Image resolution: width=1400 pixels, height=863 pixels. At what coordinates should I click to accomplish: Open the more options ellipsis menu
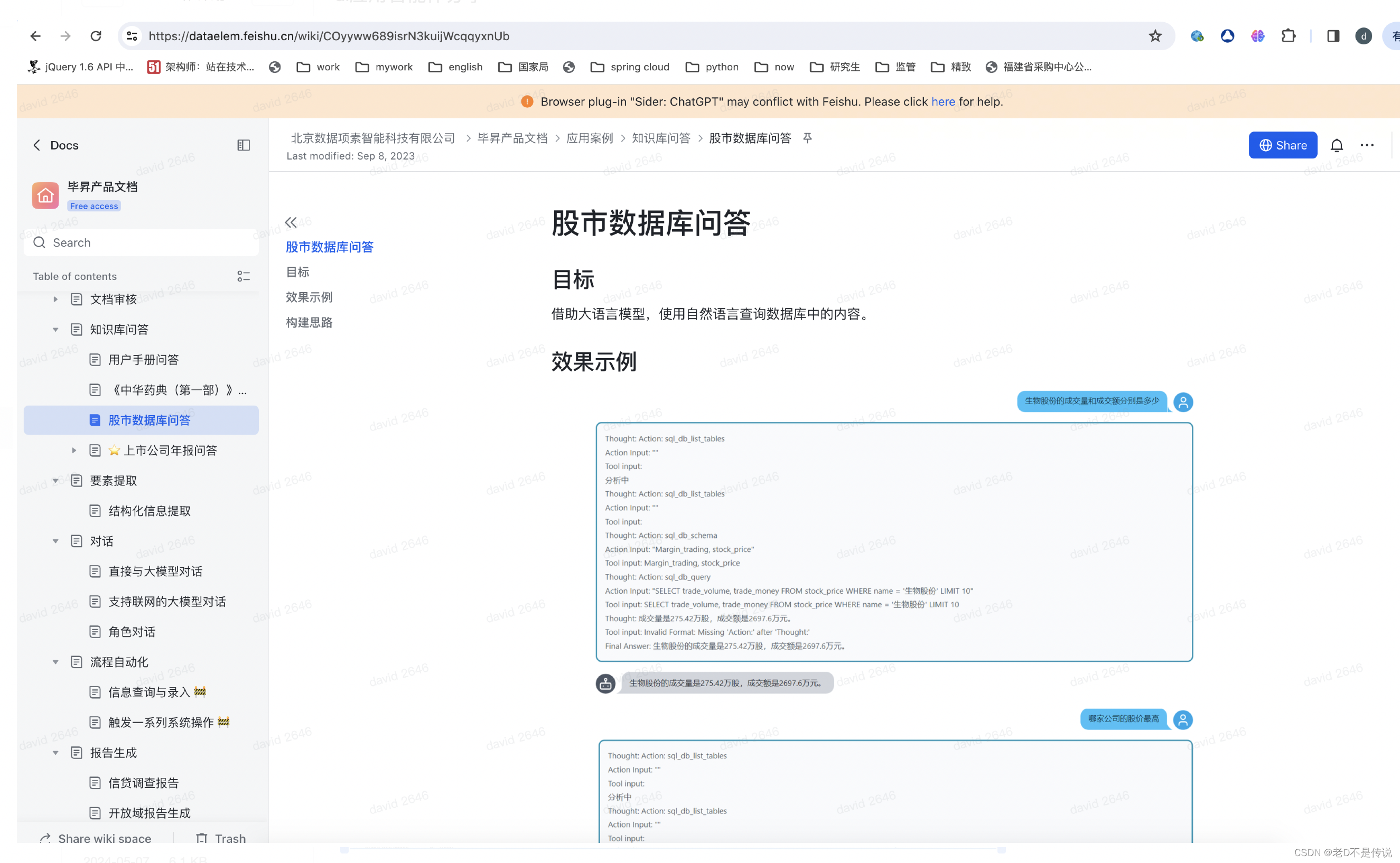1367,145
